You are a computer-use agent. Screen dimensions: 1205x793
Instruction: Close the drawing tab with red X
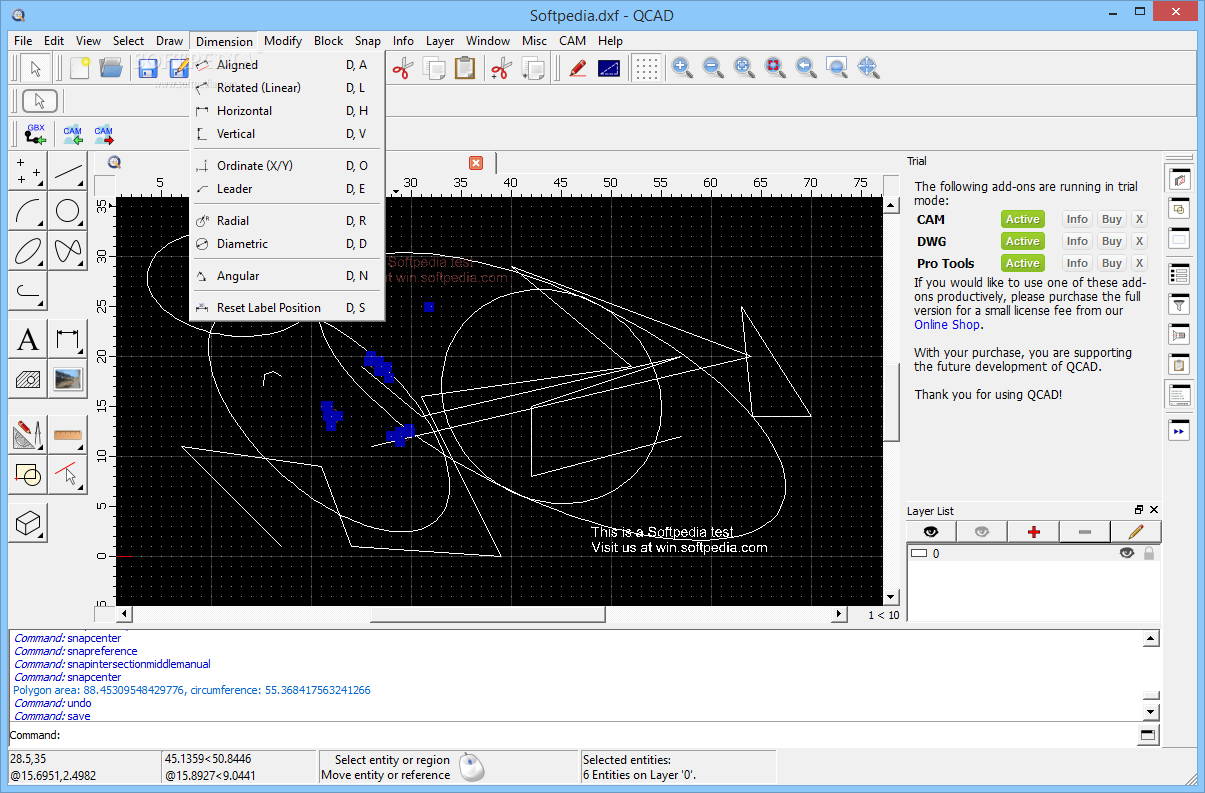pyautogui.click(x=476, y=162)
